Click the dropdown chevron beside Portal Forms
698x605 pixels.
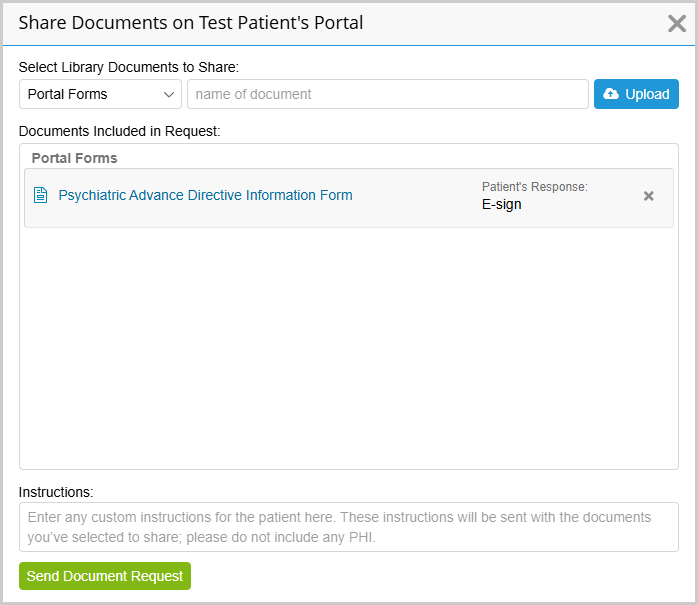[x=168, y=94]
